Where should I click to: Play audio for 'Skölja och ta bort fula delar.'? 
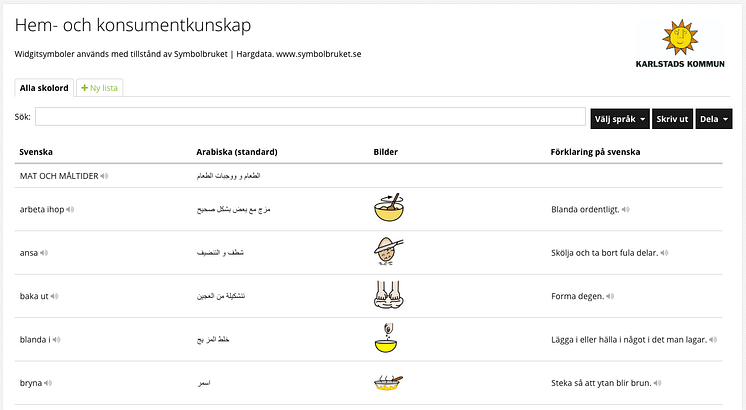point(664,253)
